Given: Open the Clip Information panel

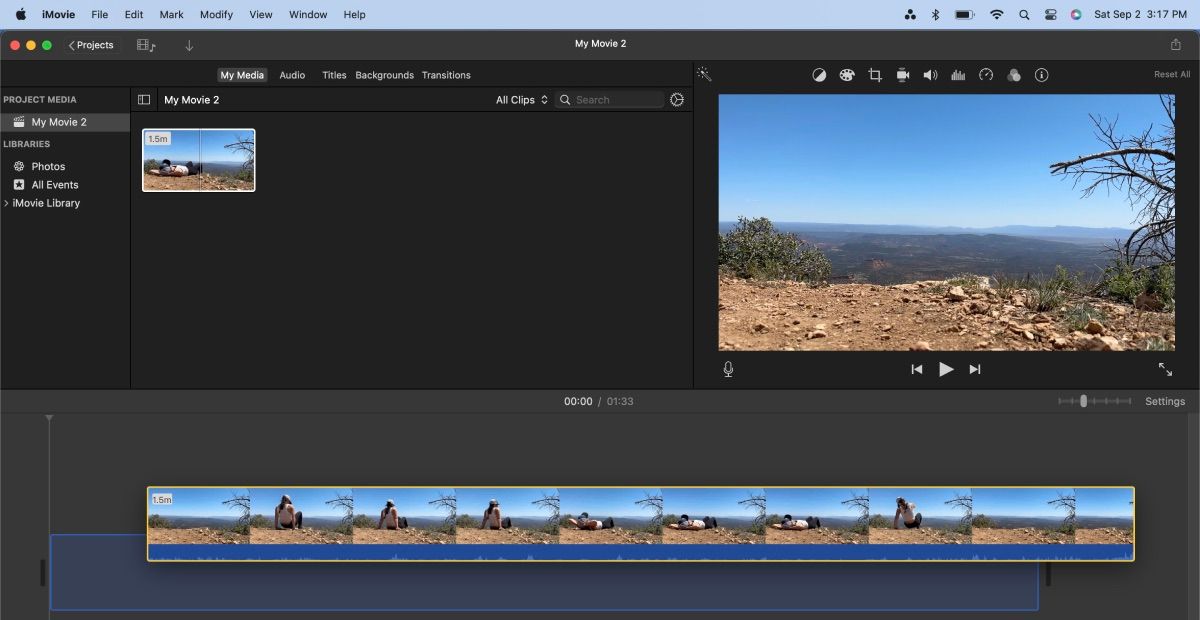Looking at the screenshot, I should coord(1041,74).
